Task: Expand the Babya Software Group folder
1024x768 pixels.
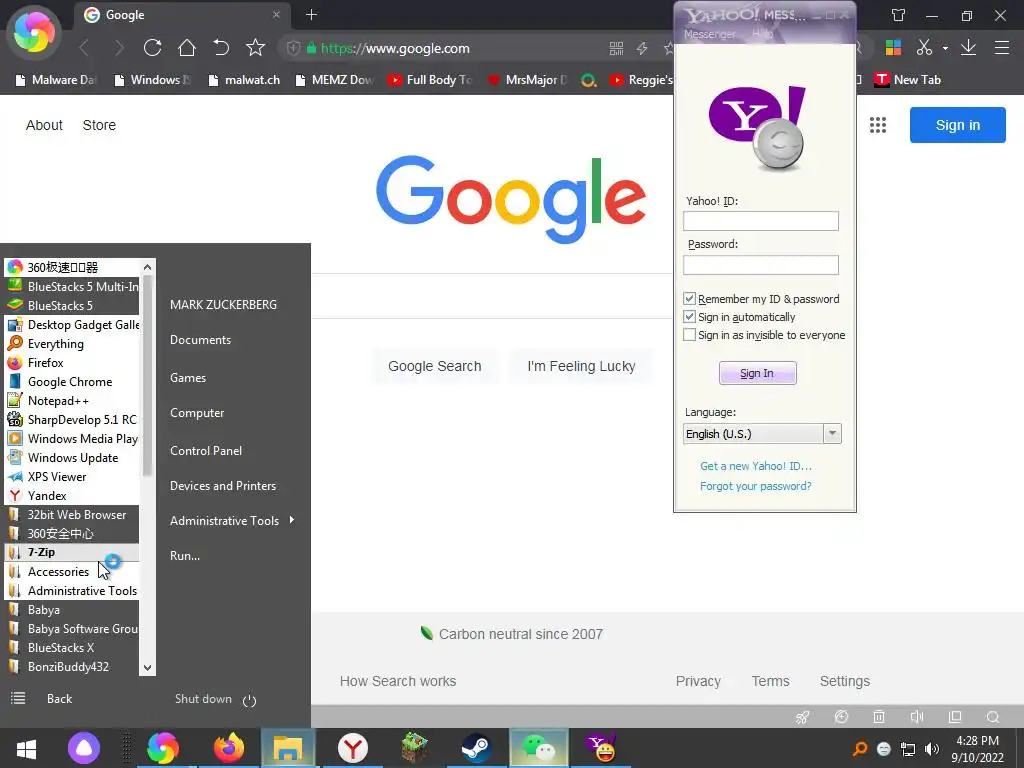Action: (x=72, y=629)
